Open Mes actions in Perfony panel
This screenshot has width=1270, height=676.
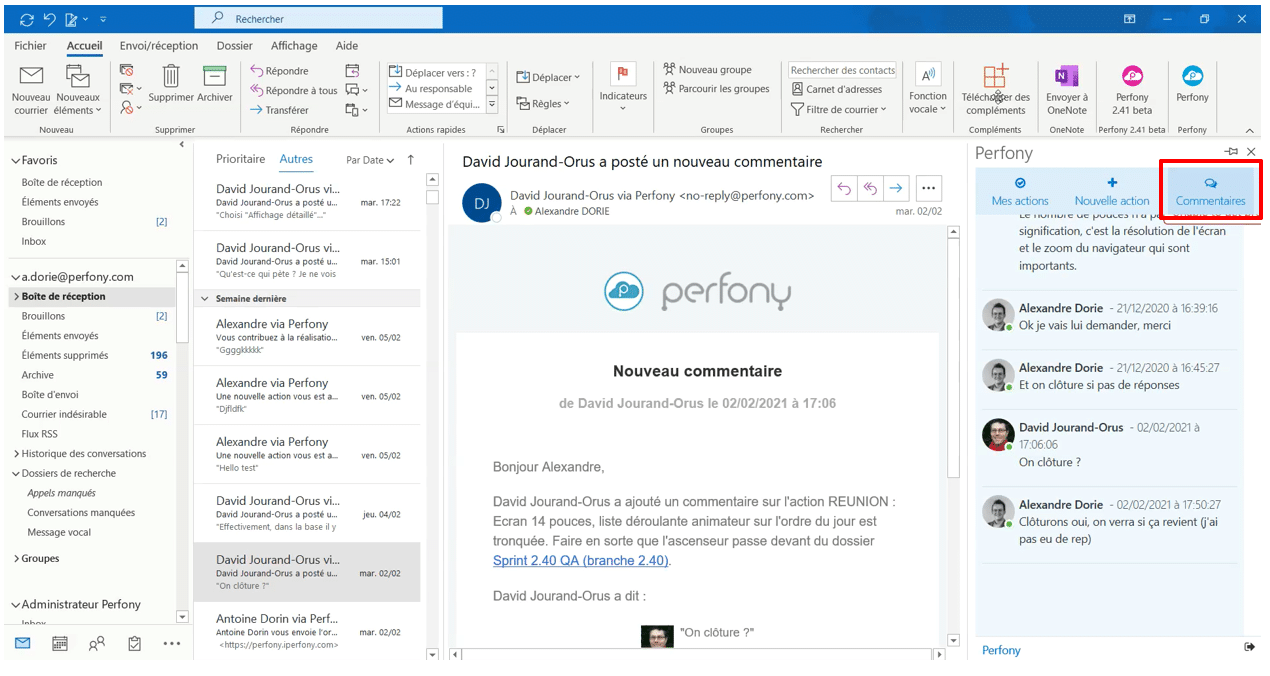pos(1020,191)
